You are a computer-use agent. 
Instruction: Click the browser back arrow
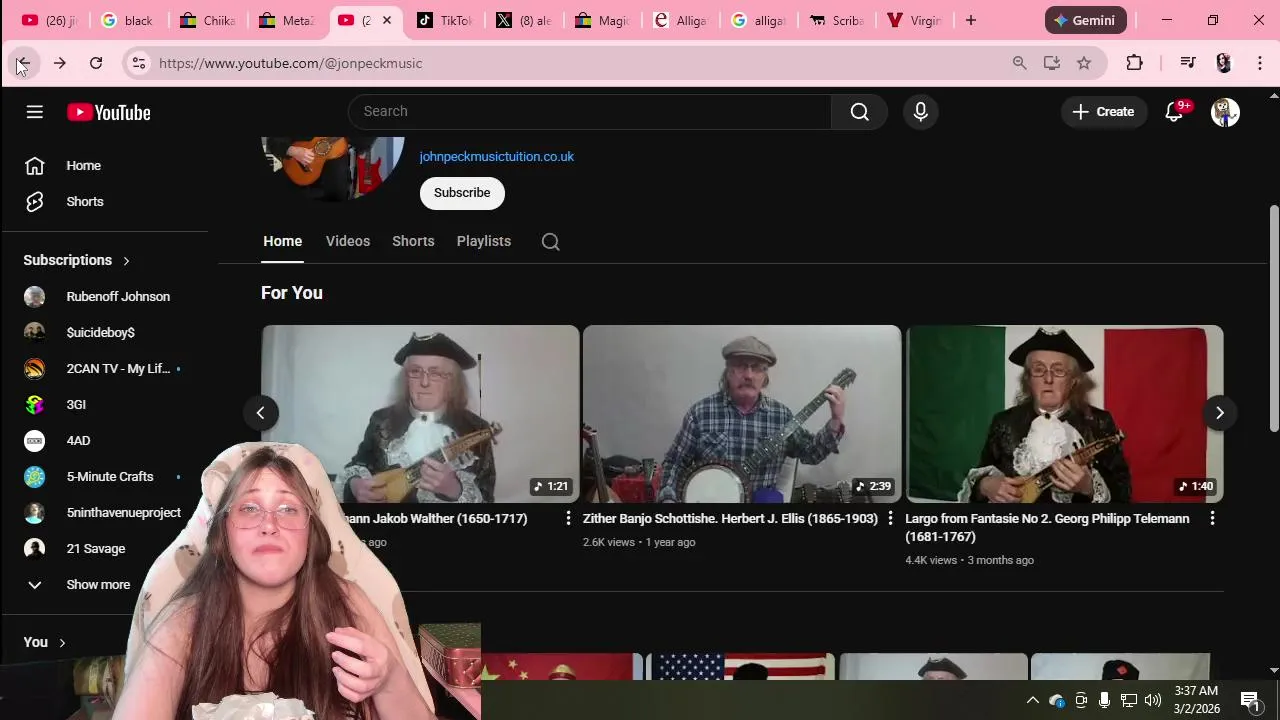pyautogui.click(x=24, y=63)
